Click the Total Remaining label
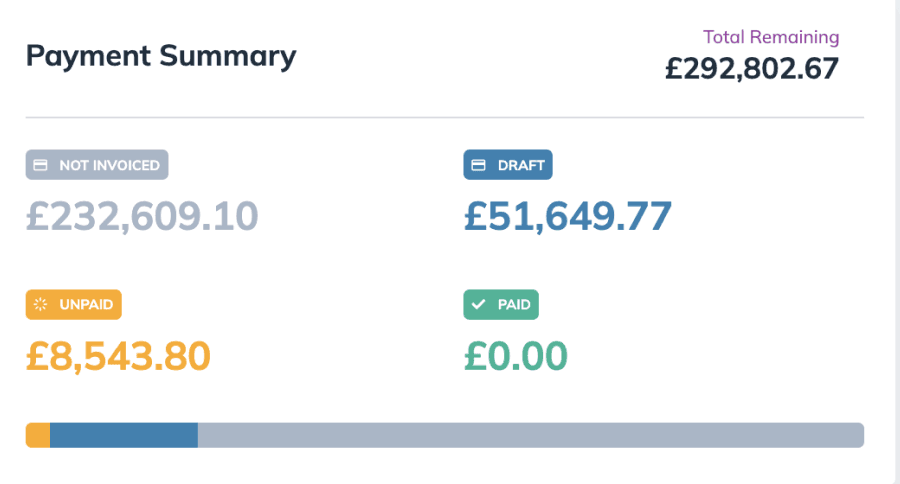 [771, 37]
